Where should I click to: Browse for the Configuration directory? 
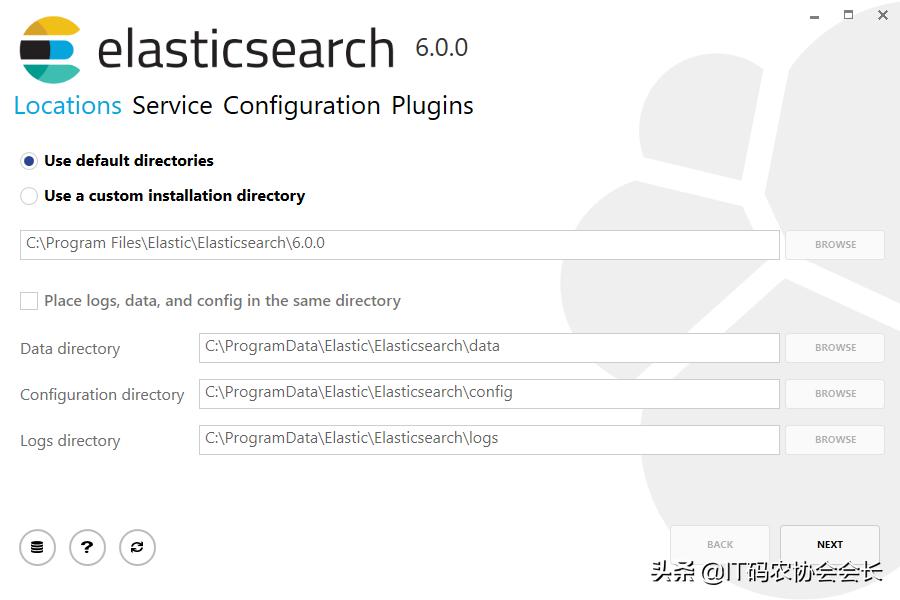coord(834,393)
